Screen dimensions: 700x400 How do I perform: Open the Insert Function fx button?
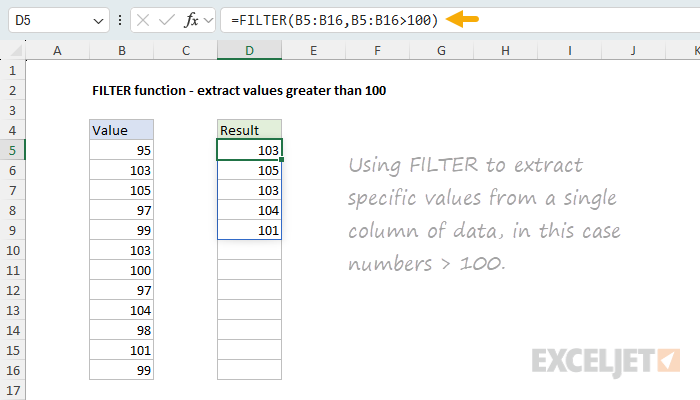(x=191, y=20)
